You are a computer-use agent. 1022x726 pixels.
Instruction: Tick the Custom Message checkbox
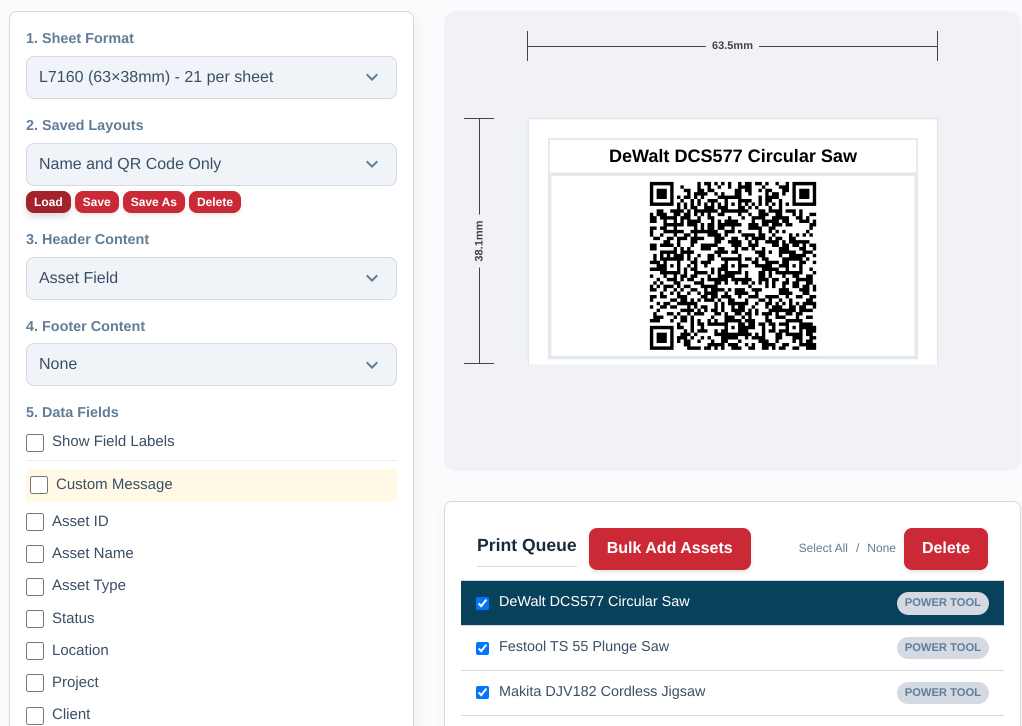pos(39,485)
